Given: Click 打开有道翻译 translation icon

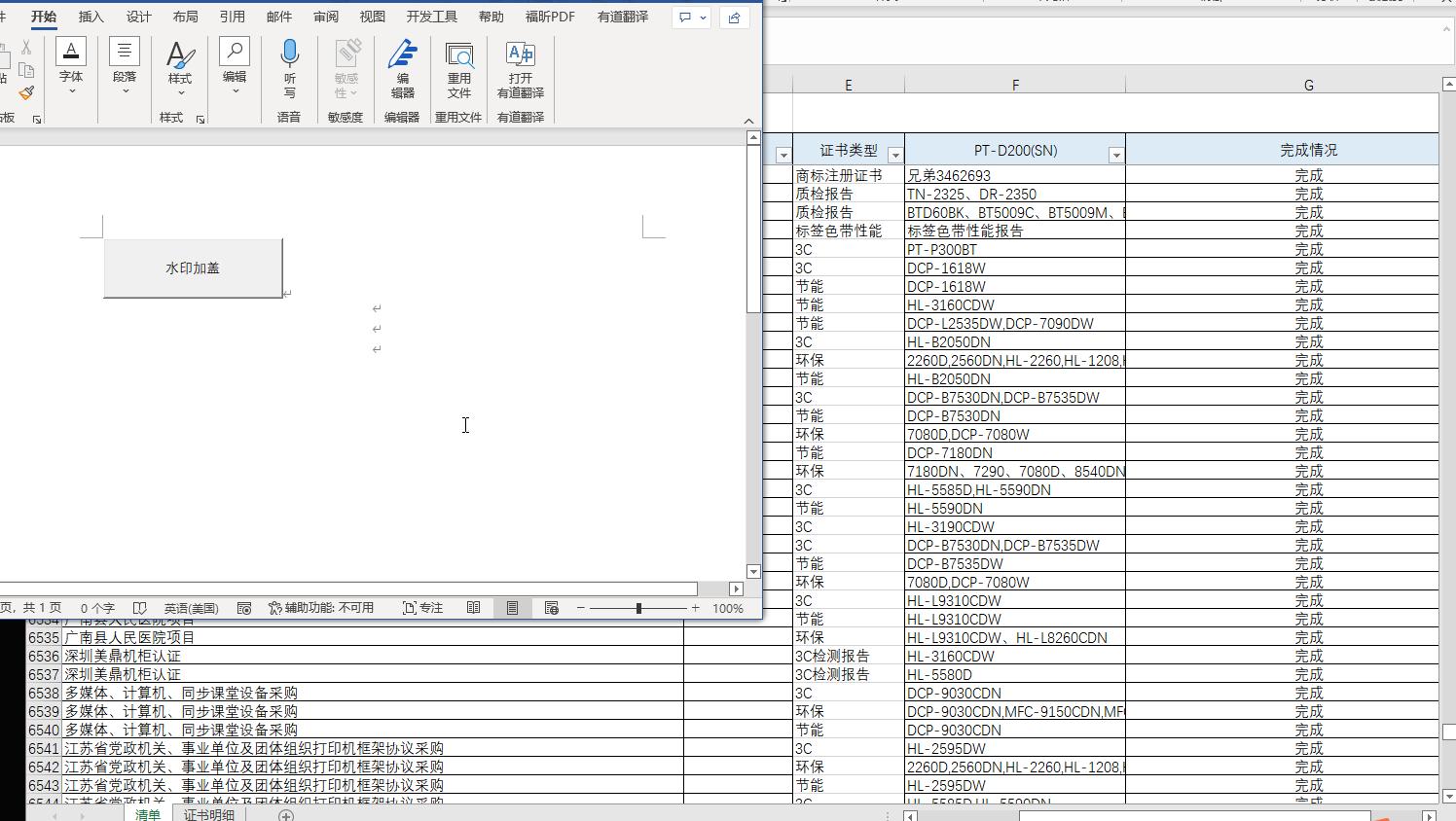Looking at the screenshot, I should (x=521, y=54).
